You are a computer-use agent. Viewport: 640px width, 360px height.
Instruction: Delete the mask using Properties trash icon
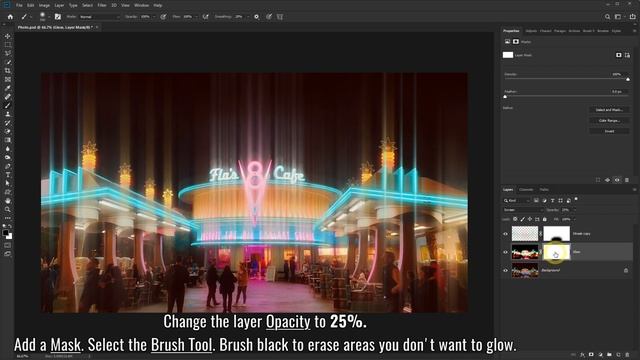pyautogui.click(x=627, y=180)
